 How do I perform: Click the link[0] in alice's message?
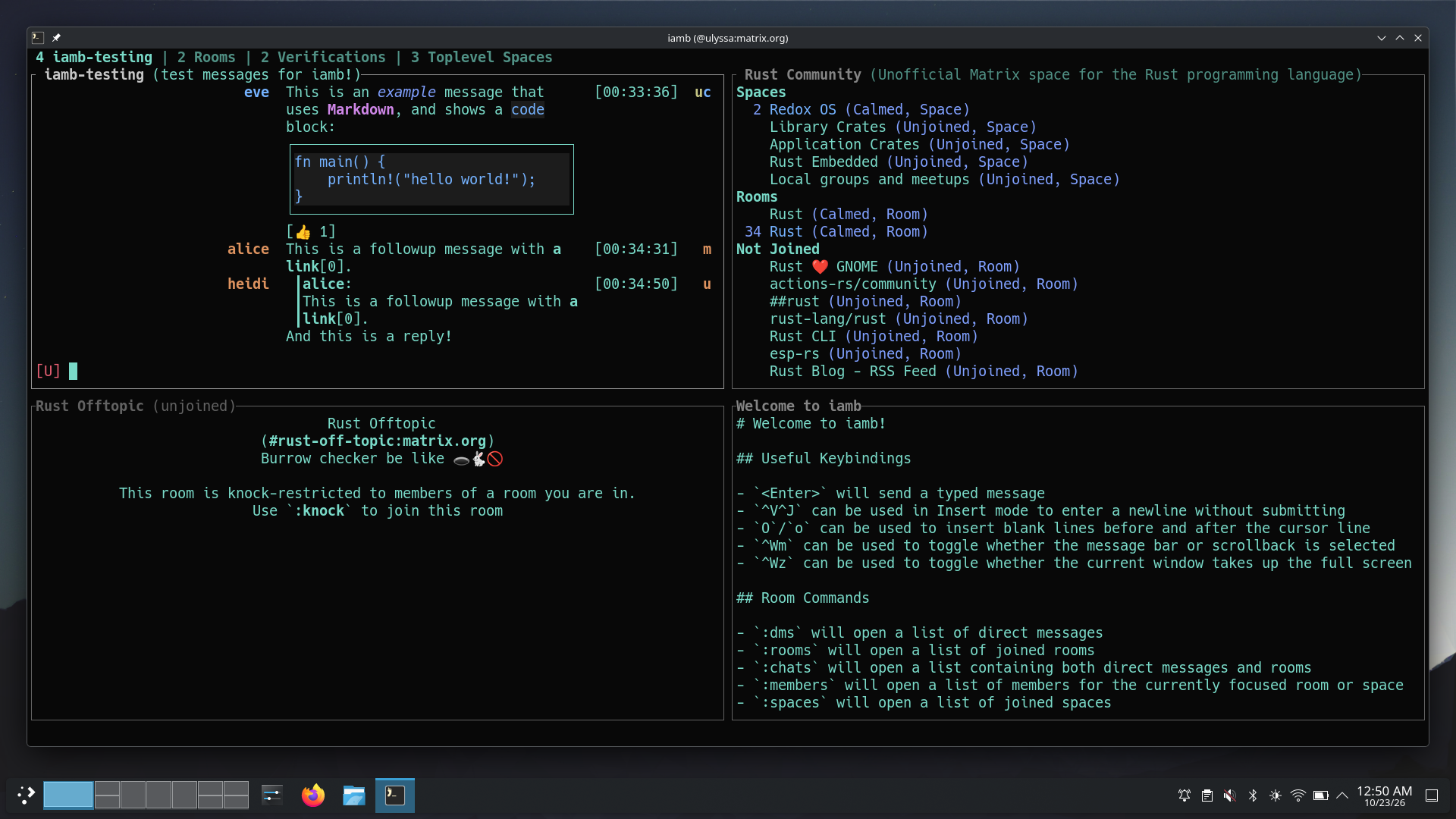(315, 266)
